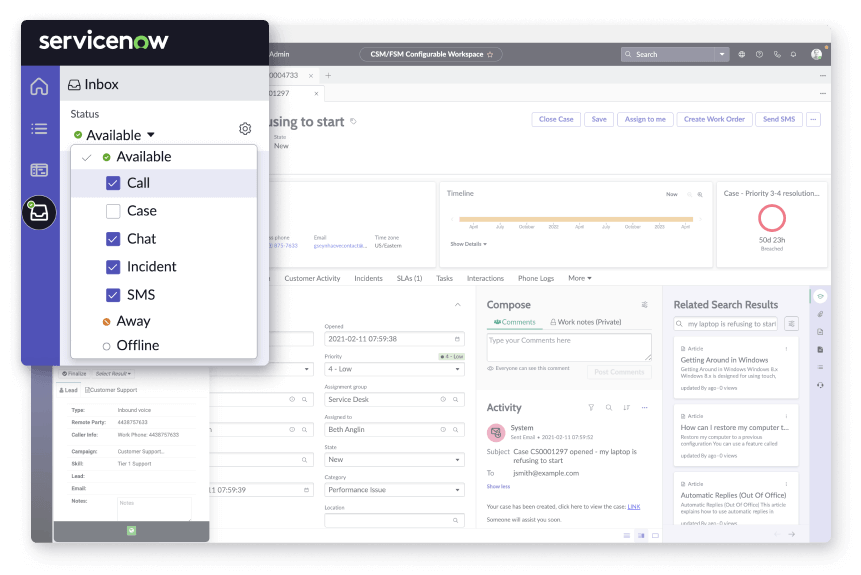Switch to Customer Activity tab

(x=312, y=278)
